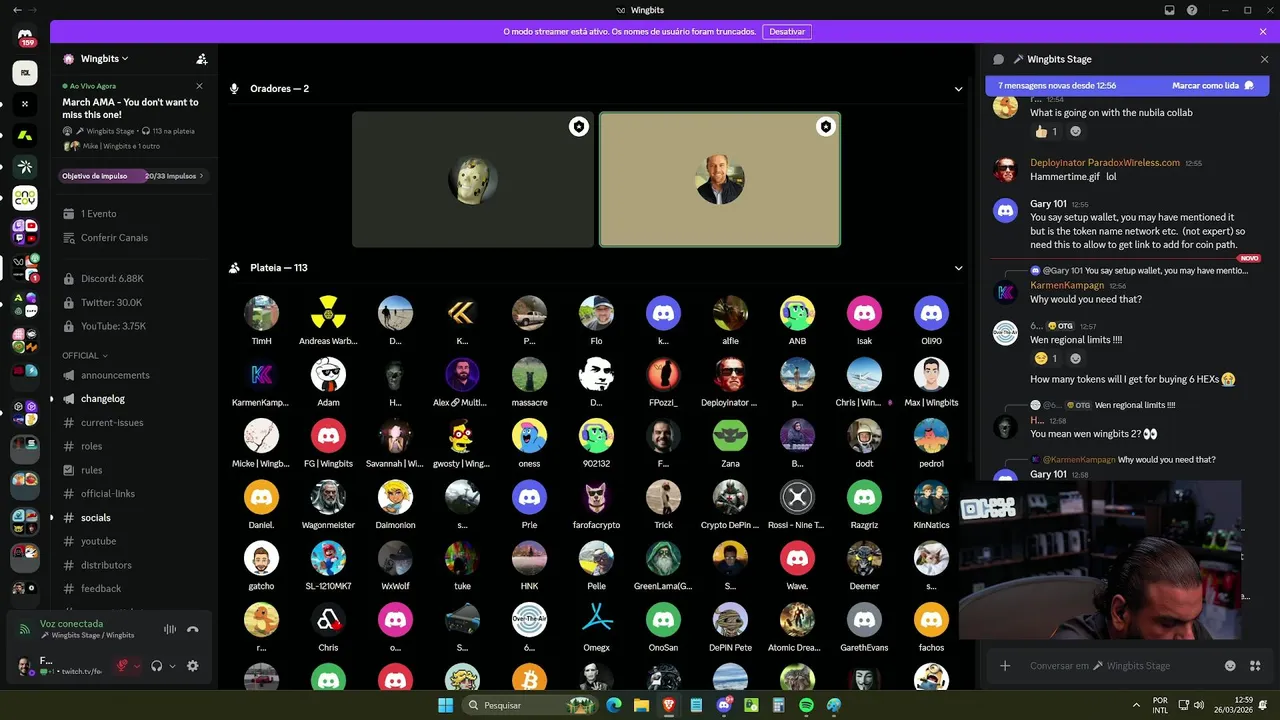Image resolution: width=1280 pixels, height=720 pixels.
Task: Open March AMA event title
Action: (131, 109)
